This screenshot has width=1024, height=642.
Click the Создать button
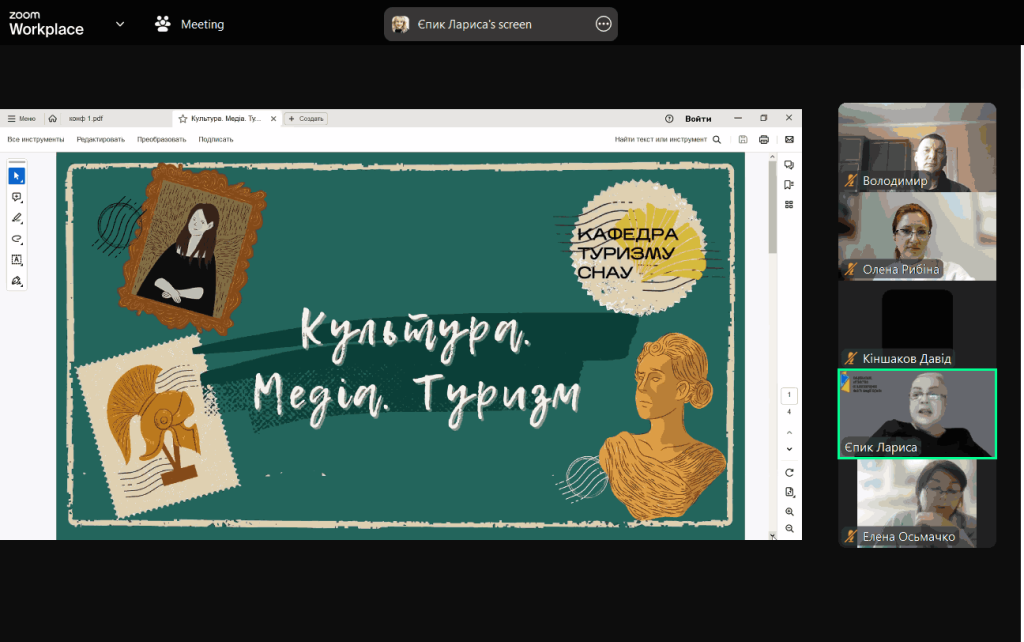[x=307, y=118]
